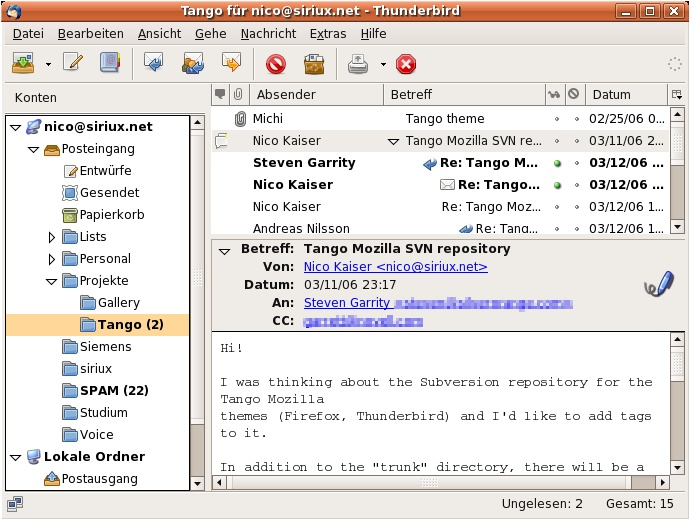690x520 pixels.
Task: Toggle junk status of Steven Garrity message
Action: click(576, 163)
